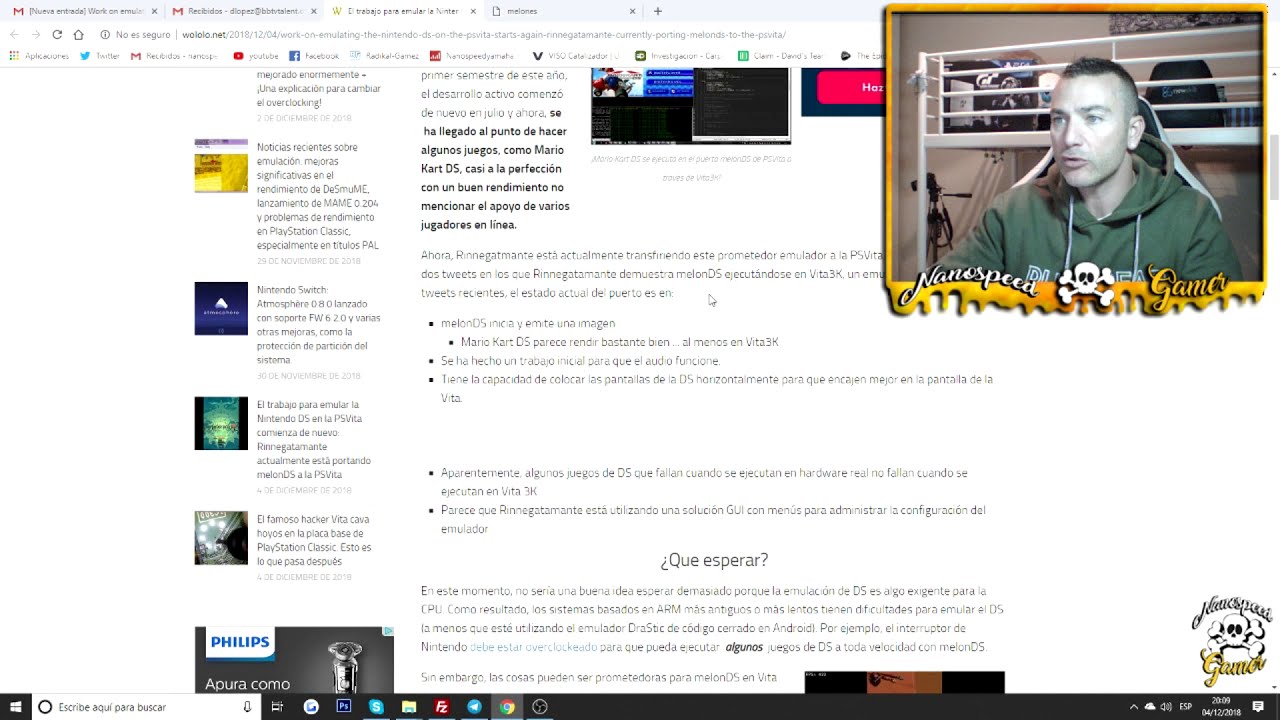Open the Radikal-Gamez bookmark
The width and height of the screenshot is (1280, 720).
(384, 56)
